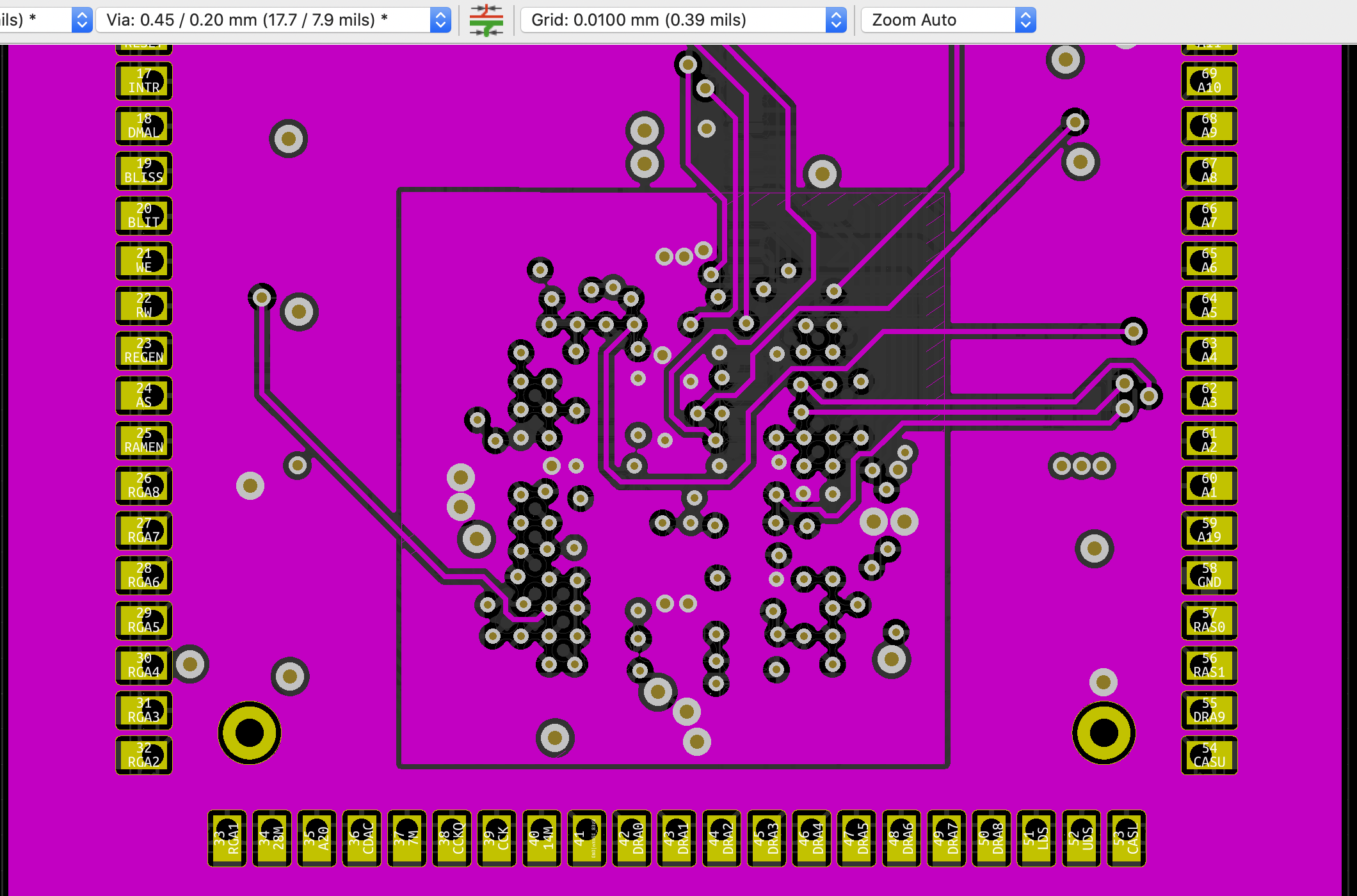The width and height of the screenshot is (1357, 896).
Task: Click pad 69 A10
Action: pos(1208,81)
